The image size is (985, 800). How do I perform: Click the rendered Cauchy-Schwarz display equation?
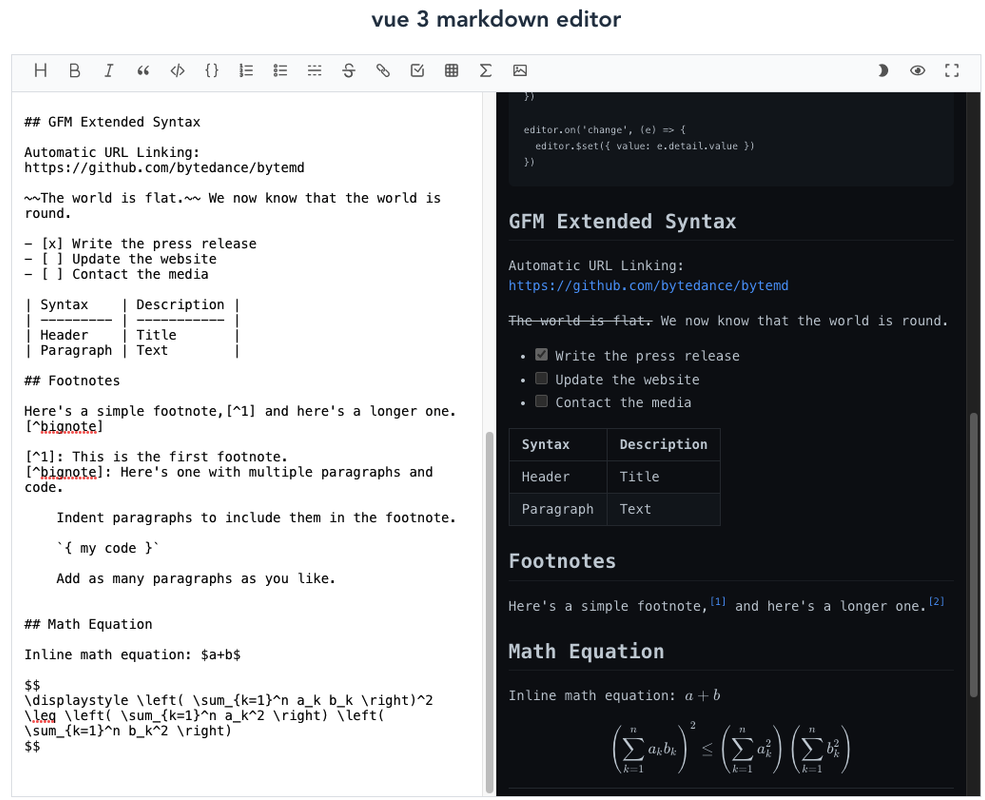coord(731,747)
